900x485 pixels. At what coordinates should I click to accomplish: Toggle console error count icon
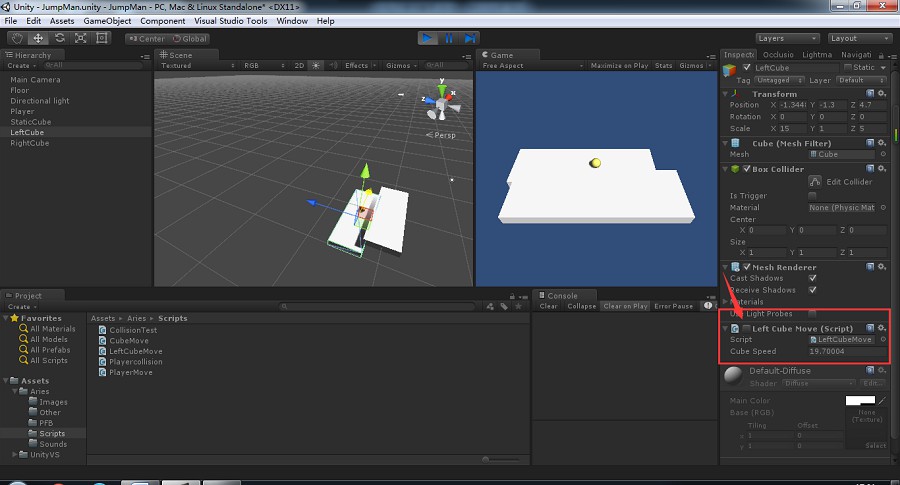(708, 306)
